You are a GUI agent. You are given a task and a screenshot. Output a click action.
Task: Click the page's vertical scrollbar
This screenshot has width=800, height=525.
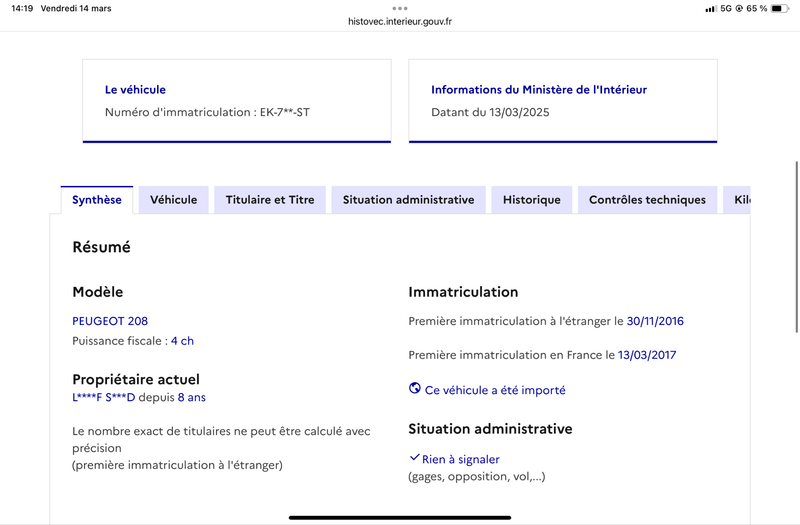(x=796, y=247)
